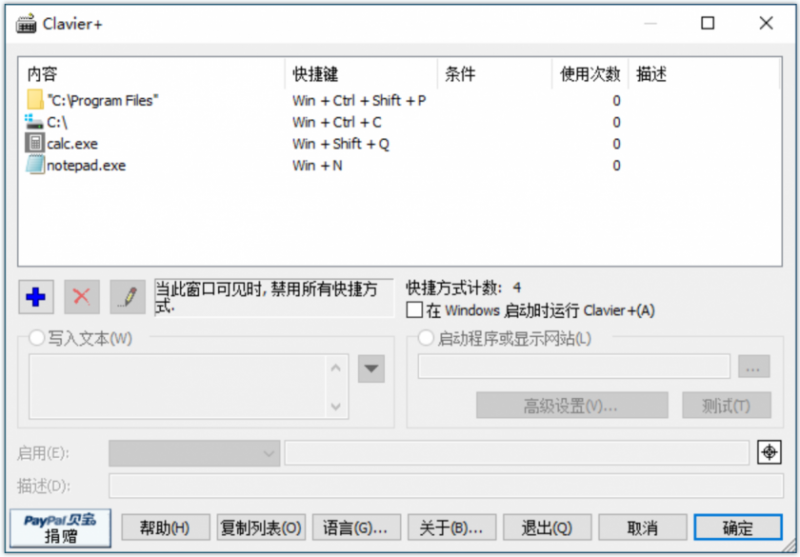The height and width of the screenshot is (557, 800).
Task: Select the 启动程序或显示网站(L) radio button
Action: tap(426, 338)
